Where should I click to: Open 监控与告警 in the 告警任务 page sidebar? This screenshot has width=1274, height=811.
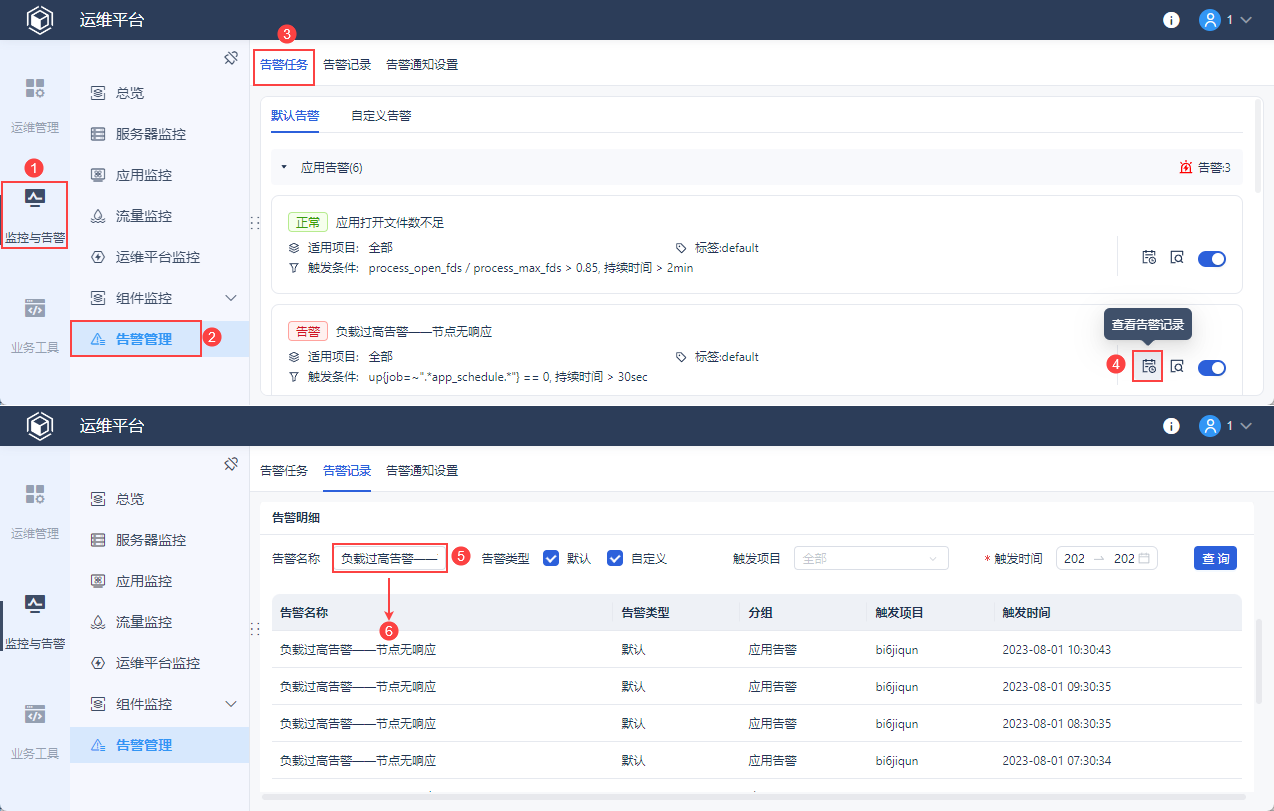pyautogui.click(x=35, y=215)
